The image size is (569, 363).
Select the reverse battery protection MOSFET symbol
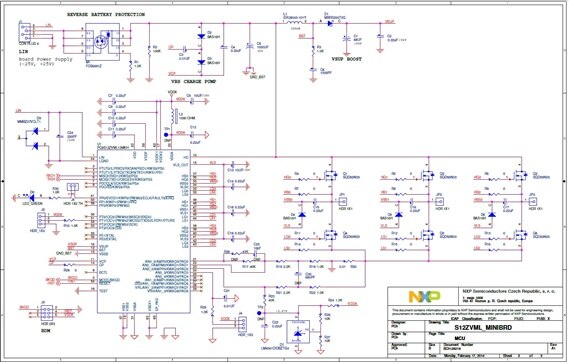102,42
